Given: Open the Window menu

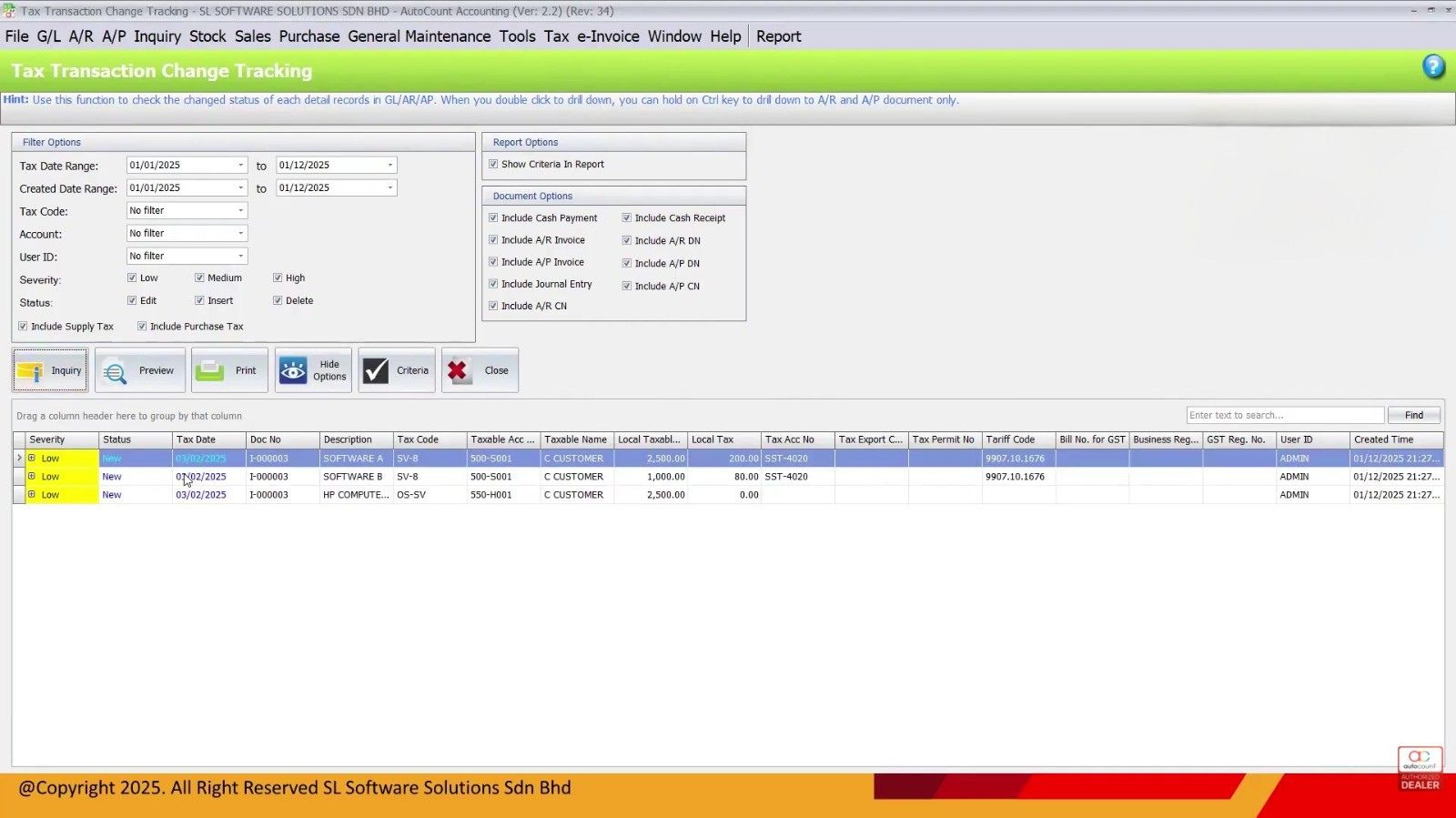Looking at the screenshot, I should 674,36.
